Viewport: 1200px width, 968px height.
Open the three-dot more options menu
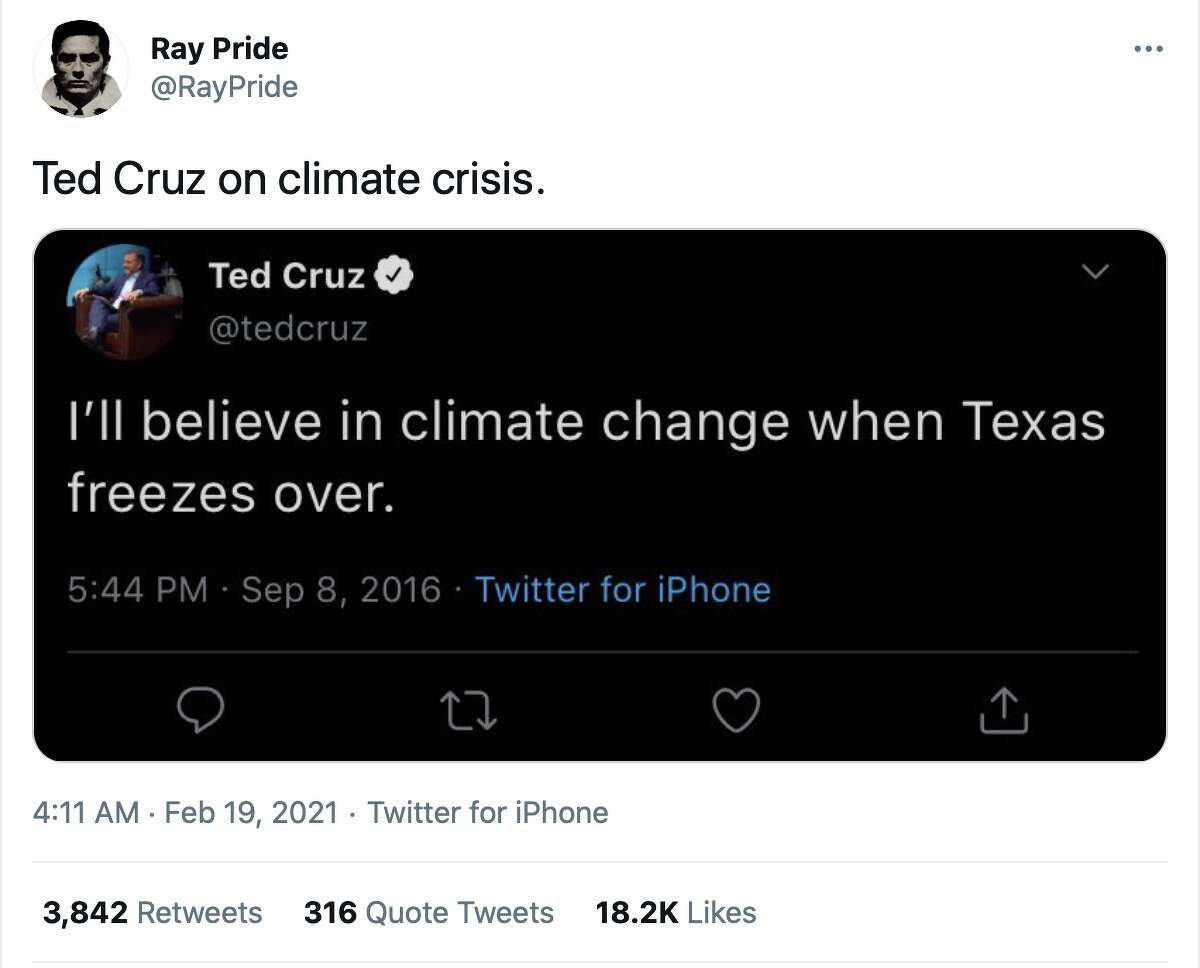pyautogui.click(x=1150, y=48)
